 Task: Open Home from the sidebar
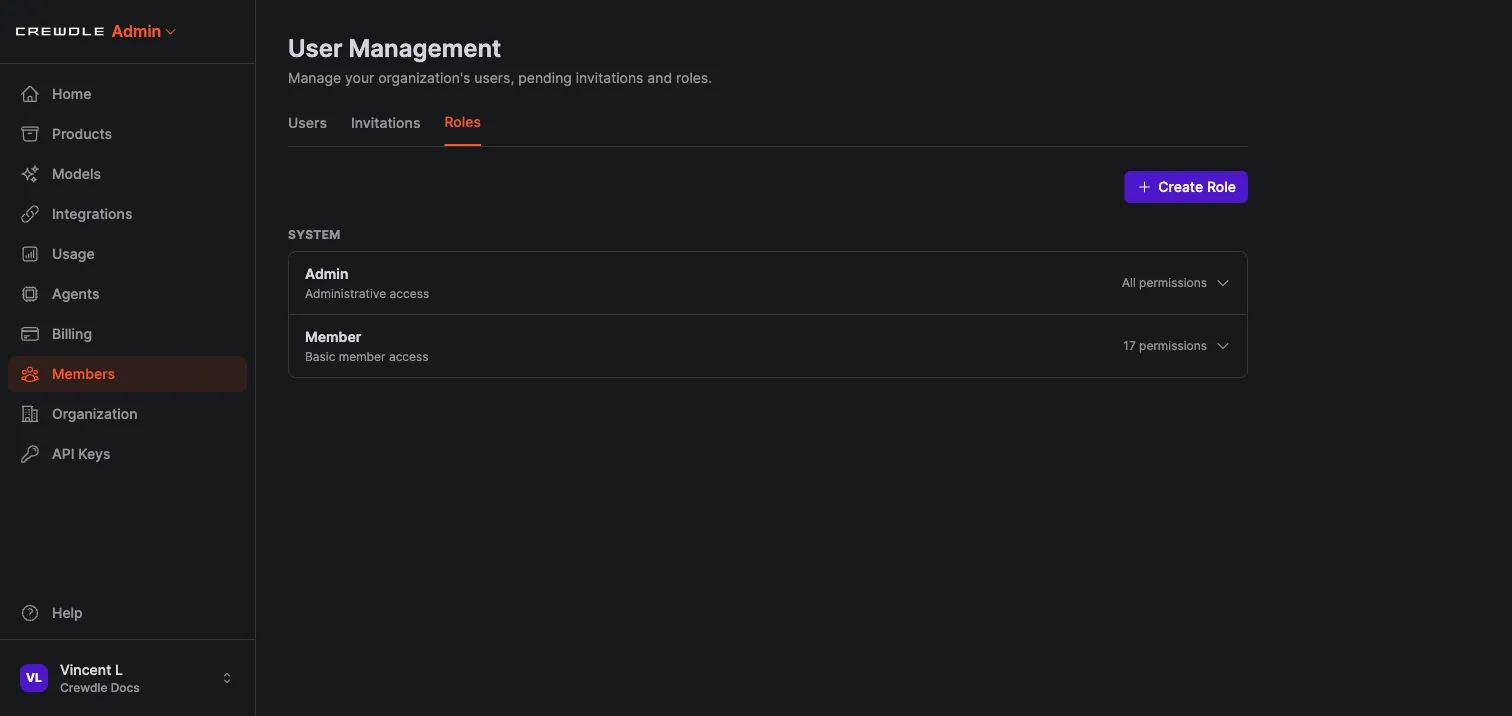point(127,94)
